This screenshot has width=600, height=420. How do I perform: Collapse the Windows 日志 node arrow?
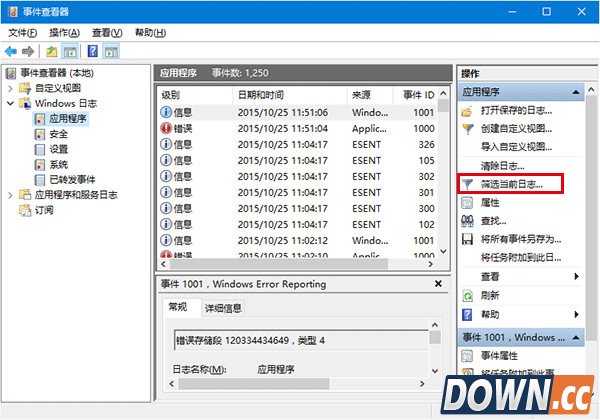pyautogui.click(x=10, y=103)
